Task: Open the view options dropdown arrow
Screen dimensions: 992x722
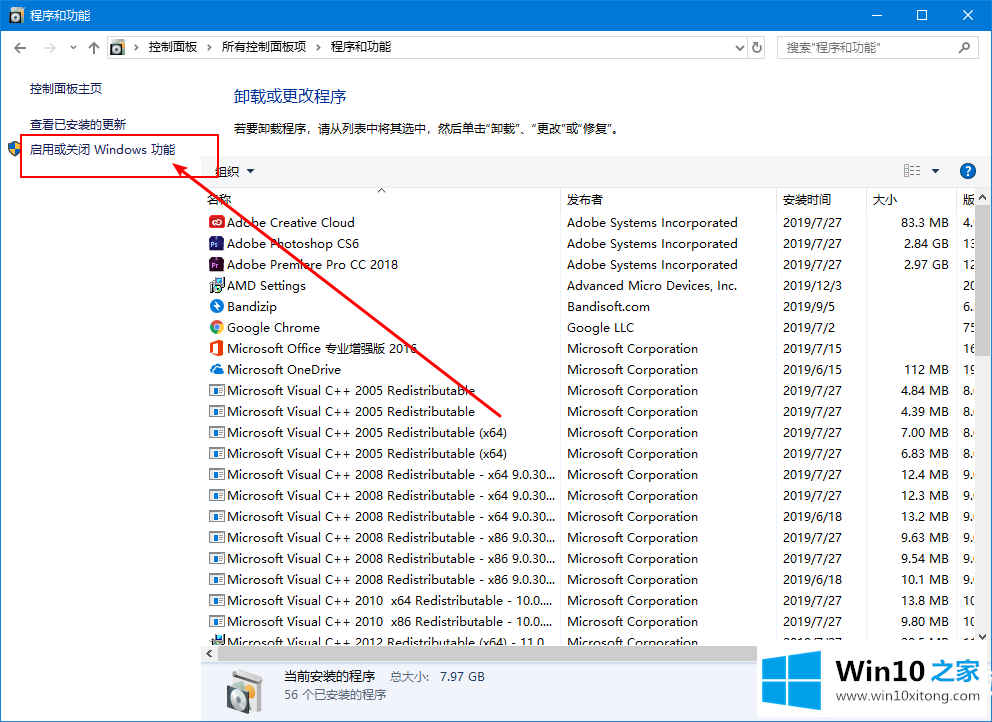Action: 935,171
